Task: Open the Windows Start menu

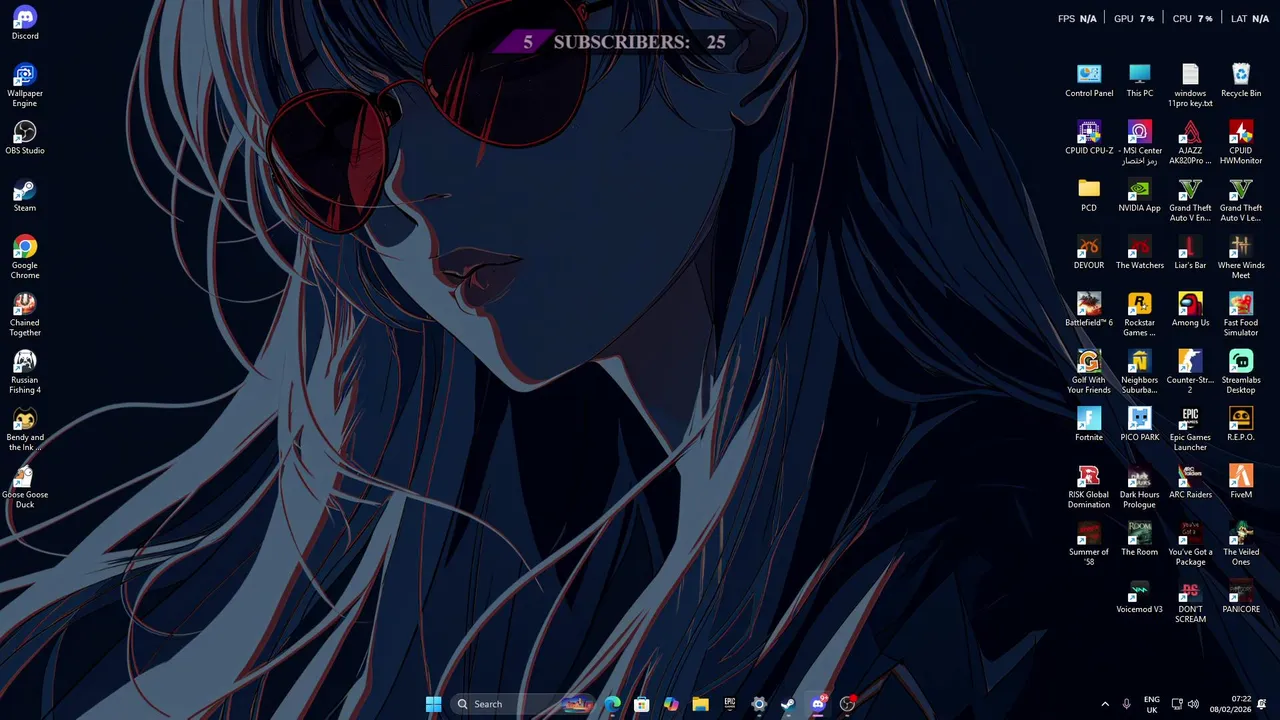Action: pyautogui.click(x=433, y=704)
